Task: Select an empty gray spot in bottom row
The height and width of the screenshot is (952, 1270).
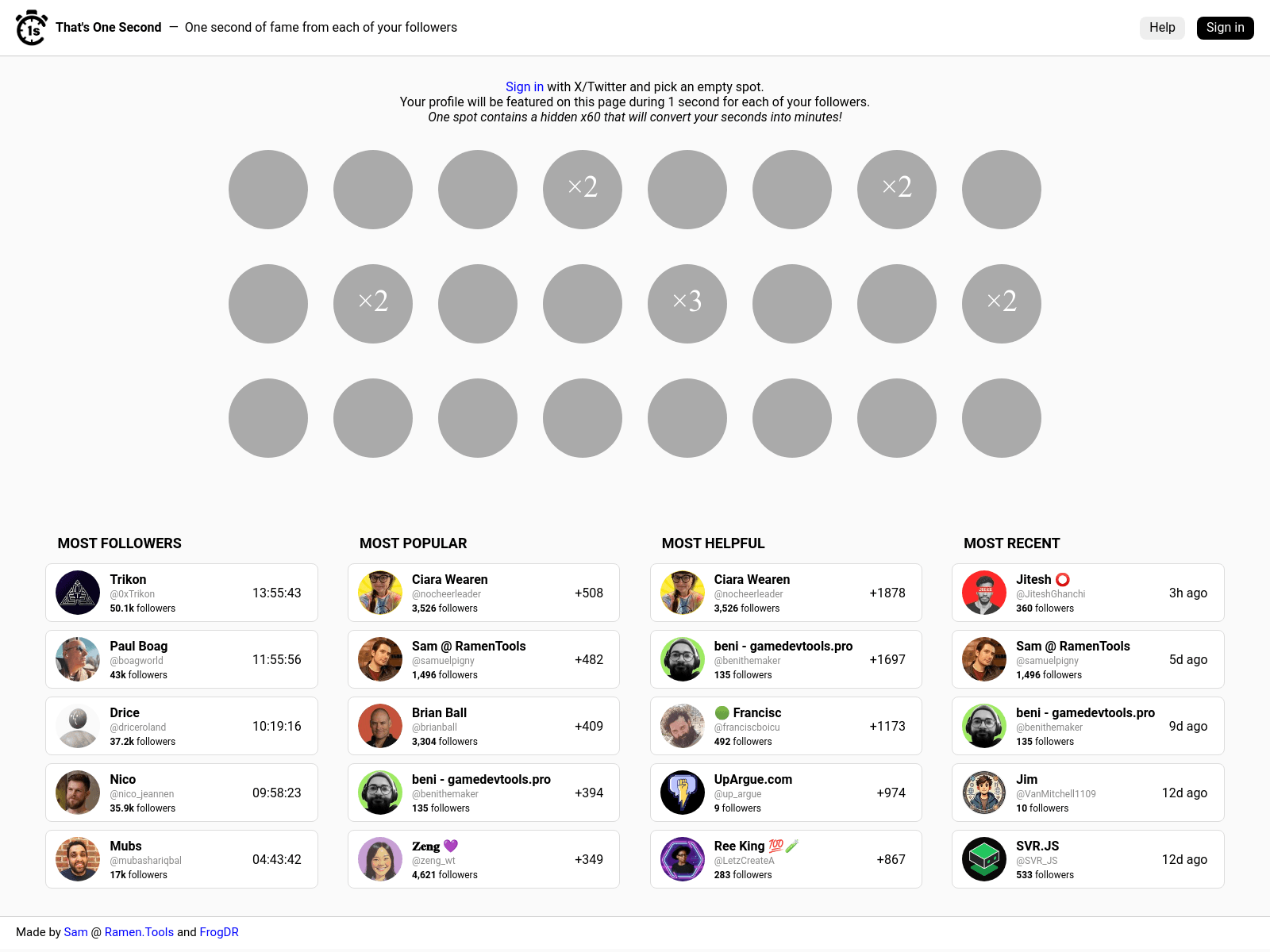Action: point(267,418)
